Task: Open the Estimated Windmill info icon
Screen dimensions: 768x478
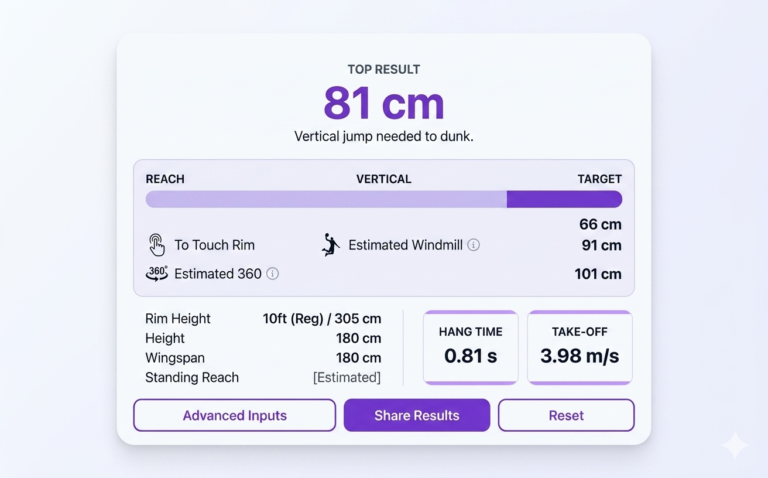Action: coord(473,245)
